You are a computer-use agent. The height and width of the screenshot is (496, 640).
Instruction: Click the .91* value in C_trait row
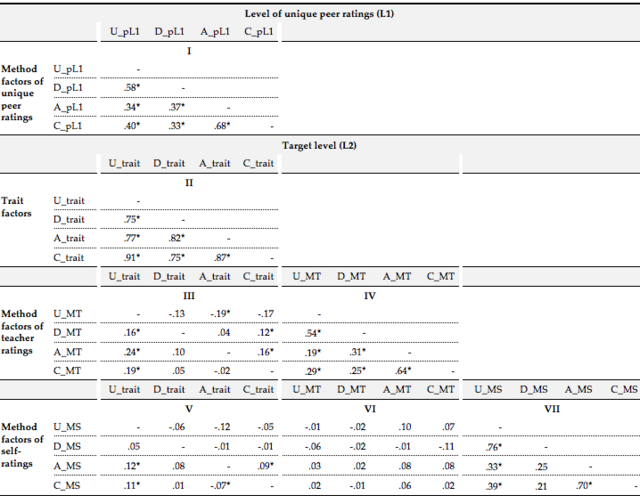coord(132,258)
